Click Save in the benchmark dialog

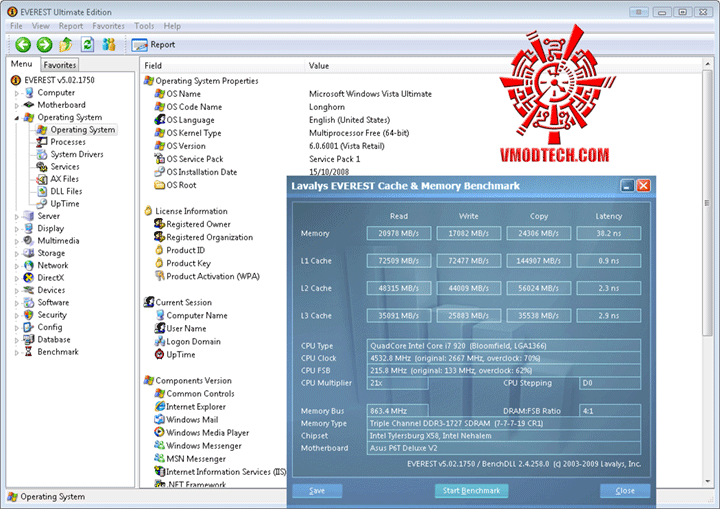317,491
